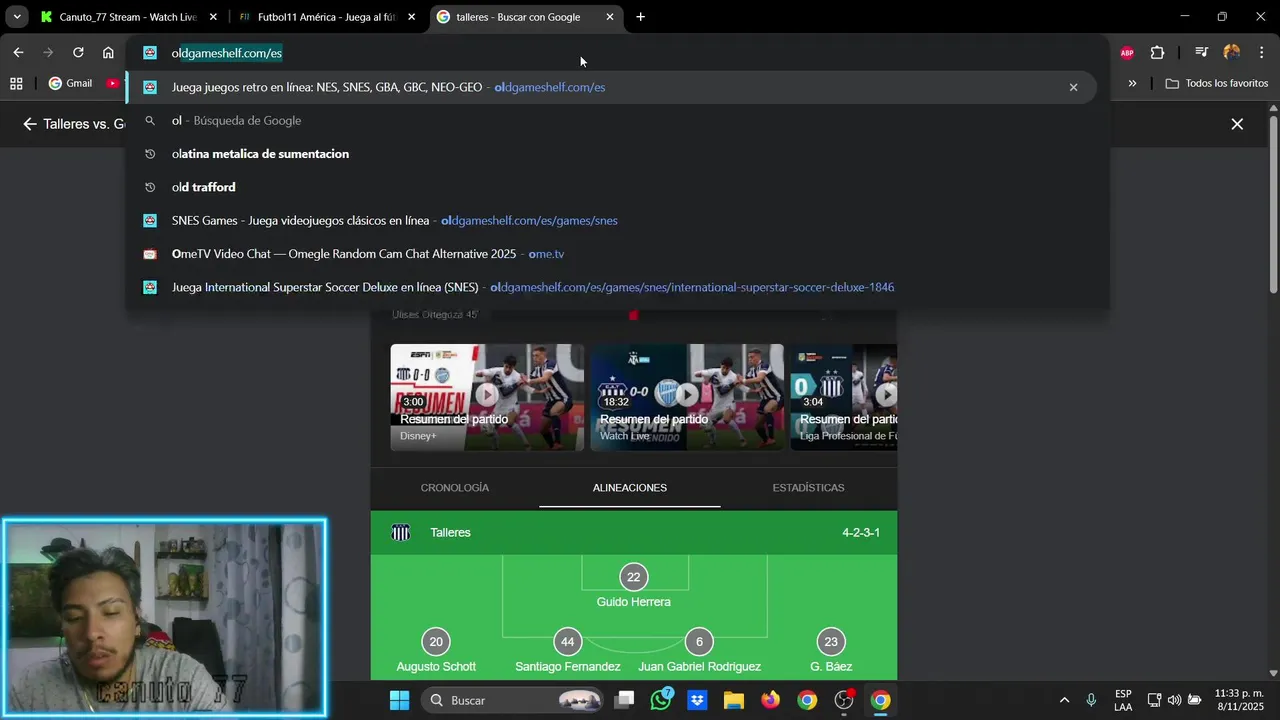Image resolution: width=1280 pixels, height=720 pixels.
Task: Pick the old trafford suggestion
Action: coord(612,187)
